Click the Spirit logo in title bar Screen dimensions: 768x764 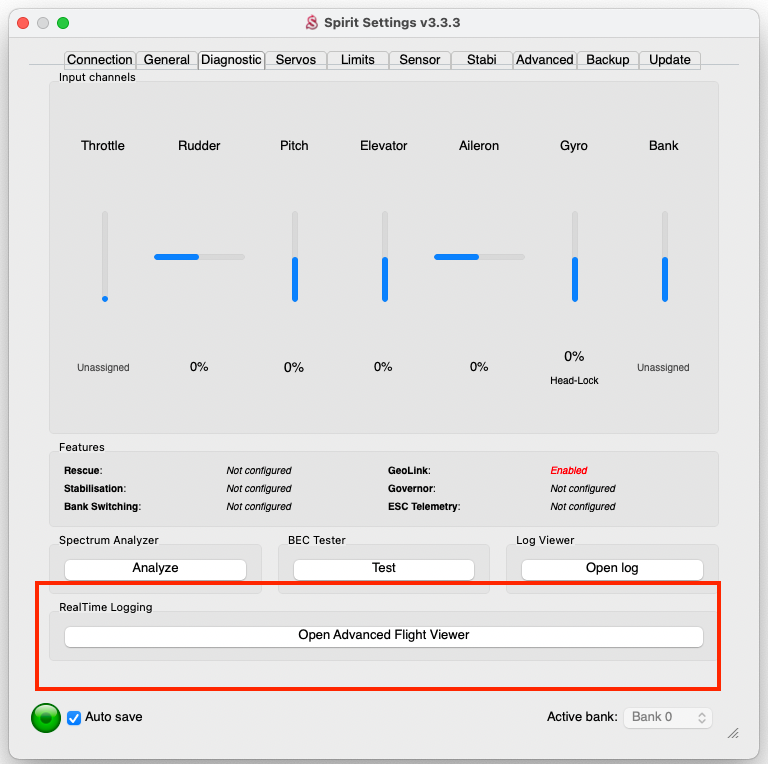[311, 22]
